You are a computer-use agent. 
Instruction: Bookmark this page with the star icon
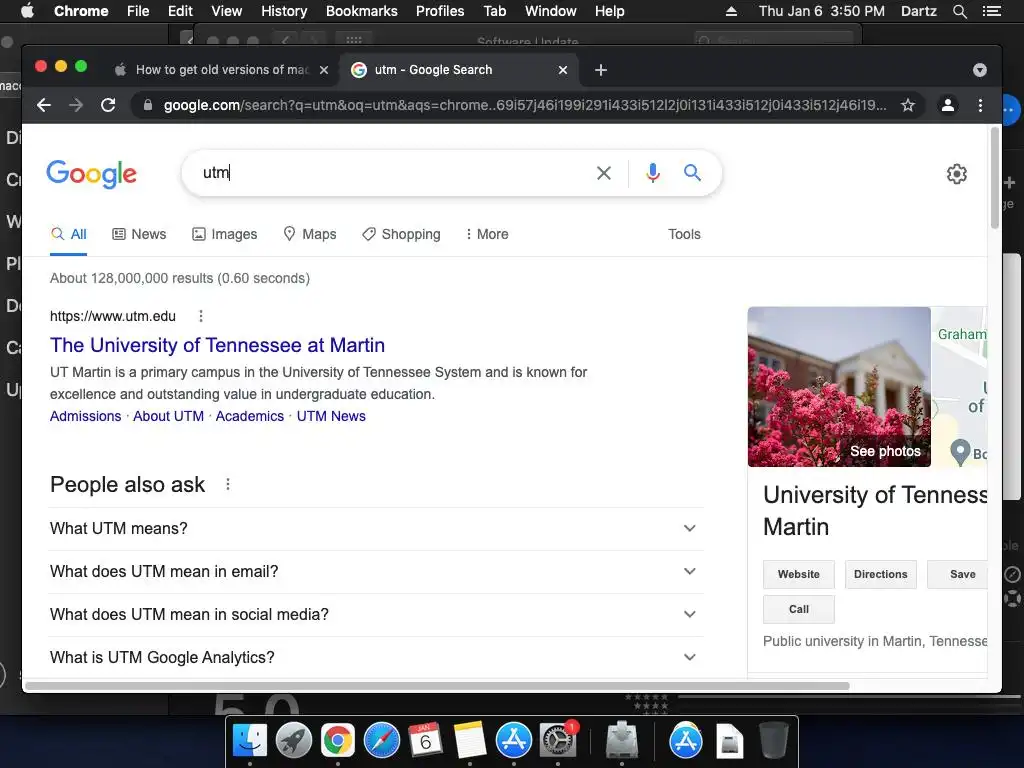coord(908,105)
